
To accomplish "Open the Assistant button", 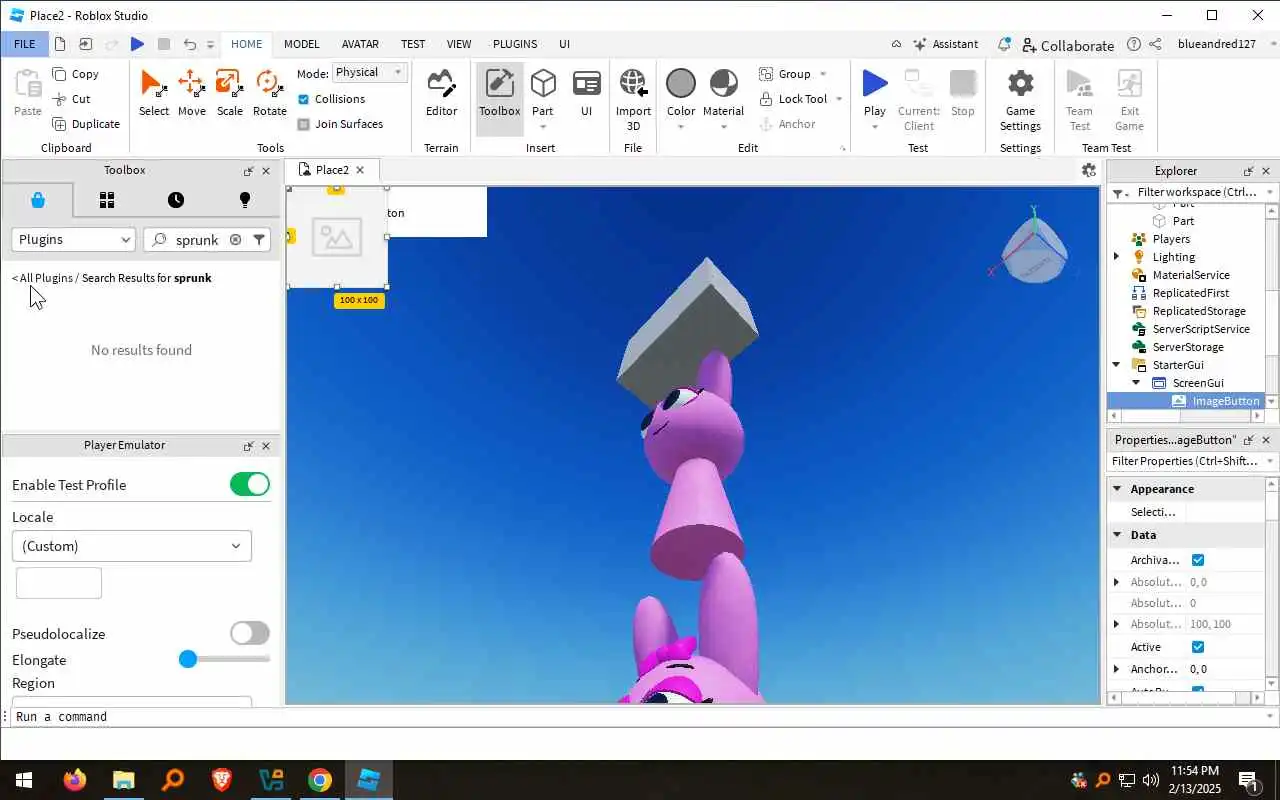I will (x=946, y=44).
